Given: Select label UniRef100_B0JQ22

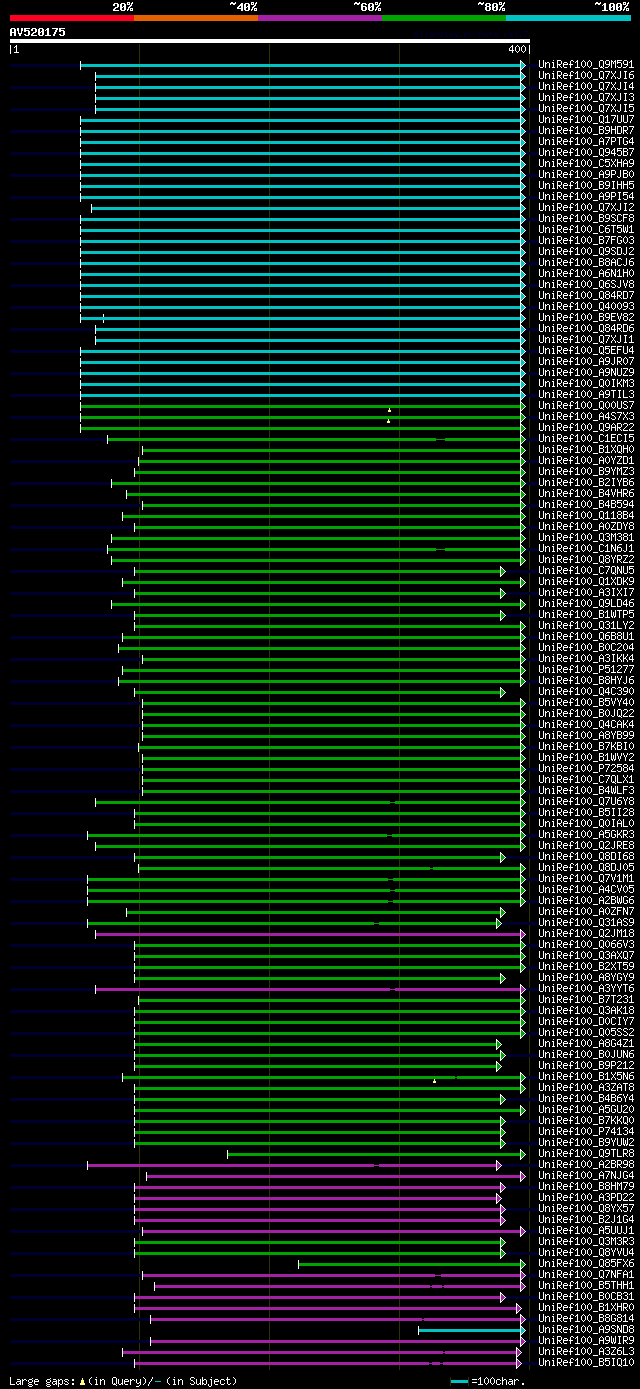Looking at the screenshot, I should (586, 713).
